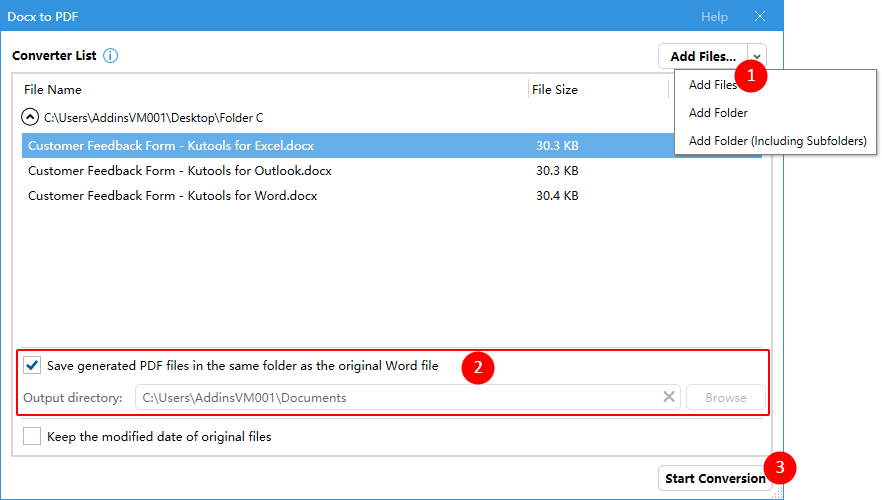Click the Output directory path field
The image size is (882, 500).
point(400,397)
